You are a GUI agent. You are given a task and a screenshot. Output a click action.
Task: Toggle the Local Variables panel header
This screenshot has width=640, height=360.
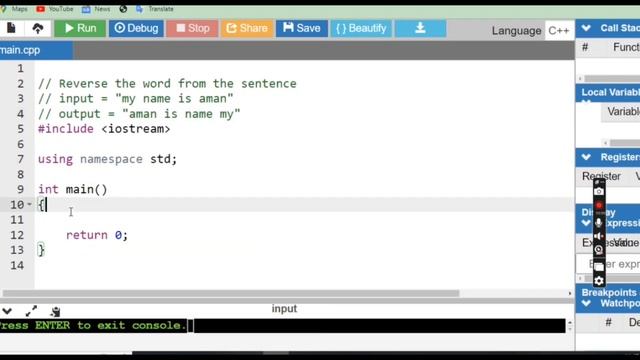608,93
